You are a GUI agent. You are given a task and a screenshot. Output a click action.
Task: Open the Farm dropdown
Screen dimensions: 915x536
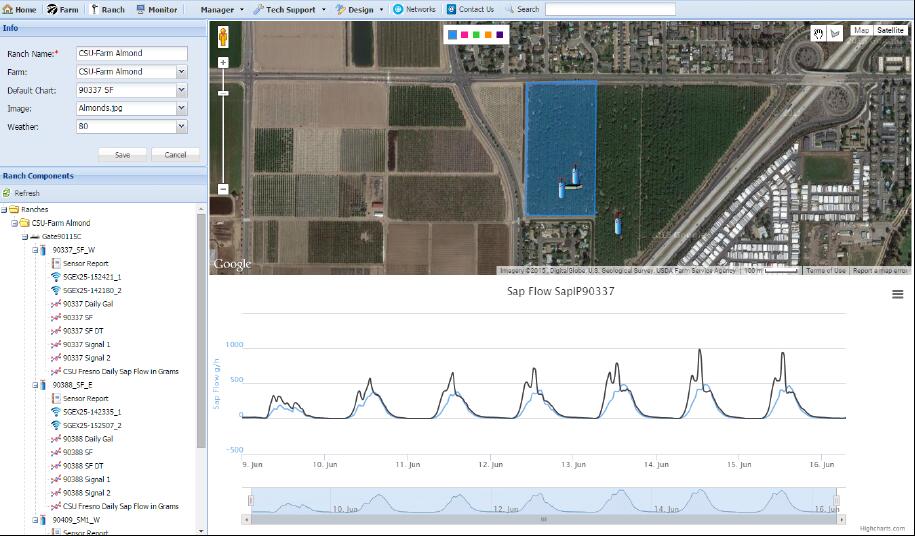(x=181, y=72)
